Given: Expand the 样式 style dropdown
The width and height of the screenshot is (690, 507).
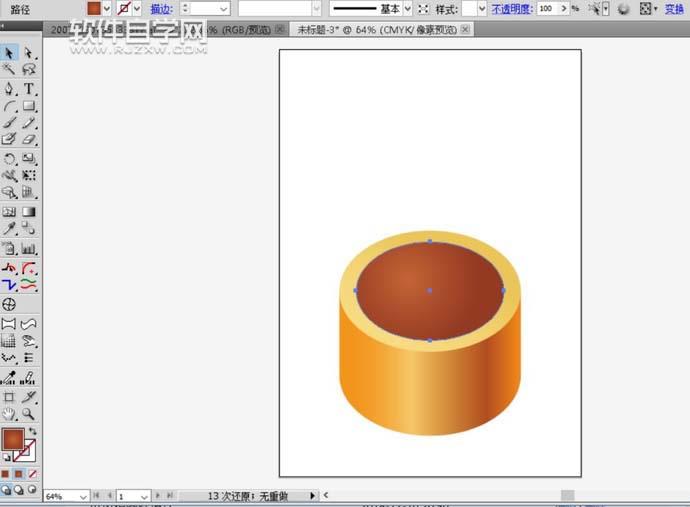Looking at the screenshot, I should 481,8.
